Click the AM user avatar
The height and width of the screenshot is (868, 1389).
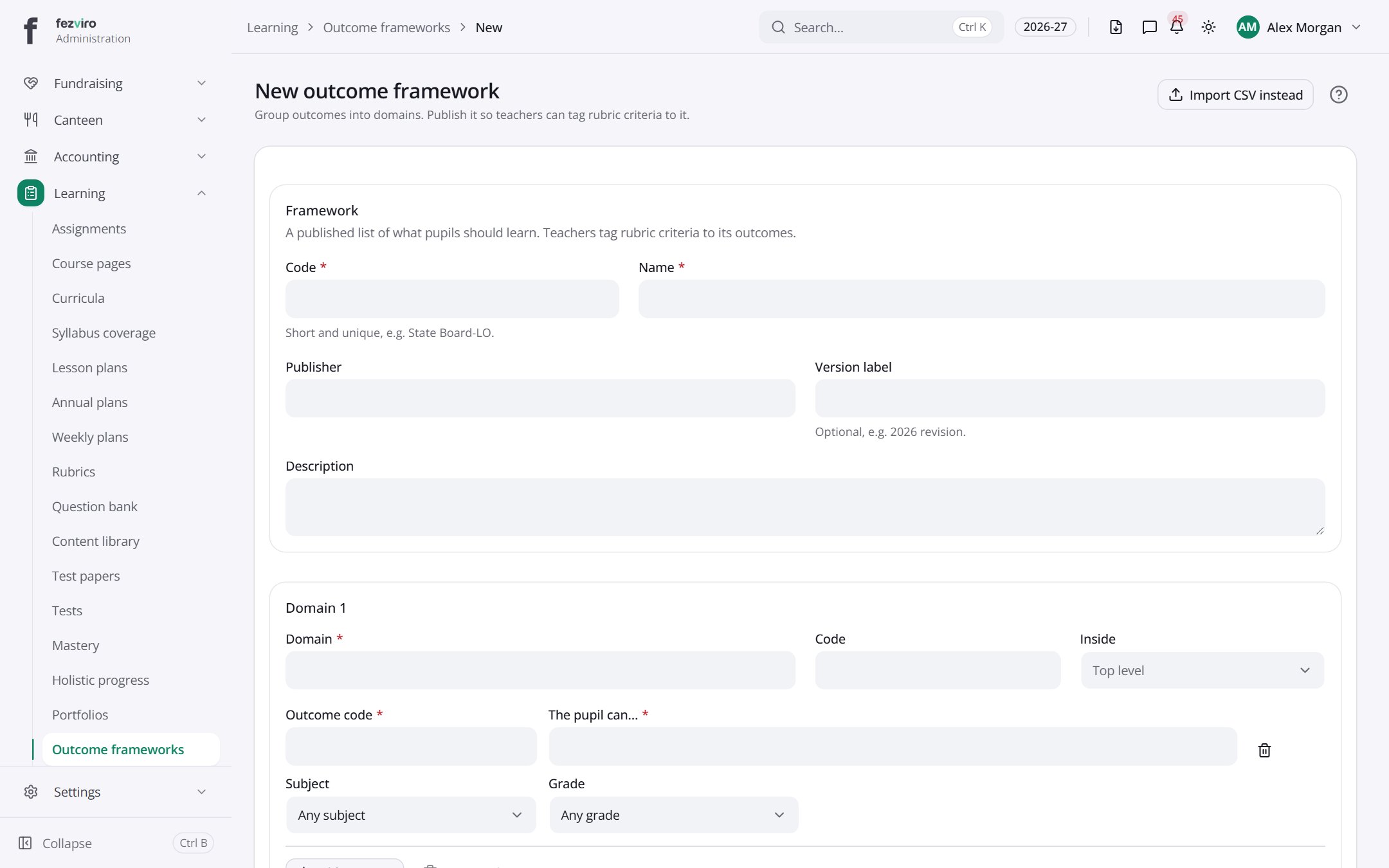[x=1248, y=27]
